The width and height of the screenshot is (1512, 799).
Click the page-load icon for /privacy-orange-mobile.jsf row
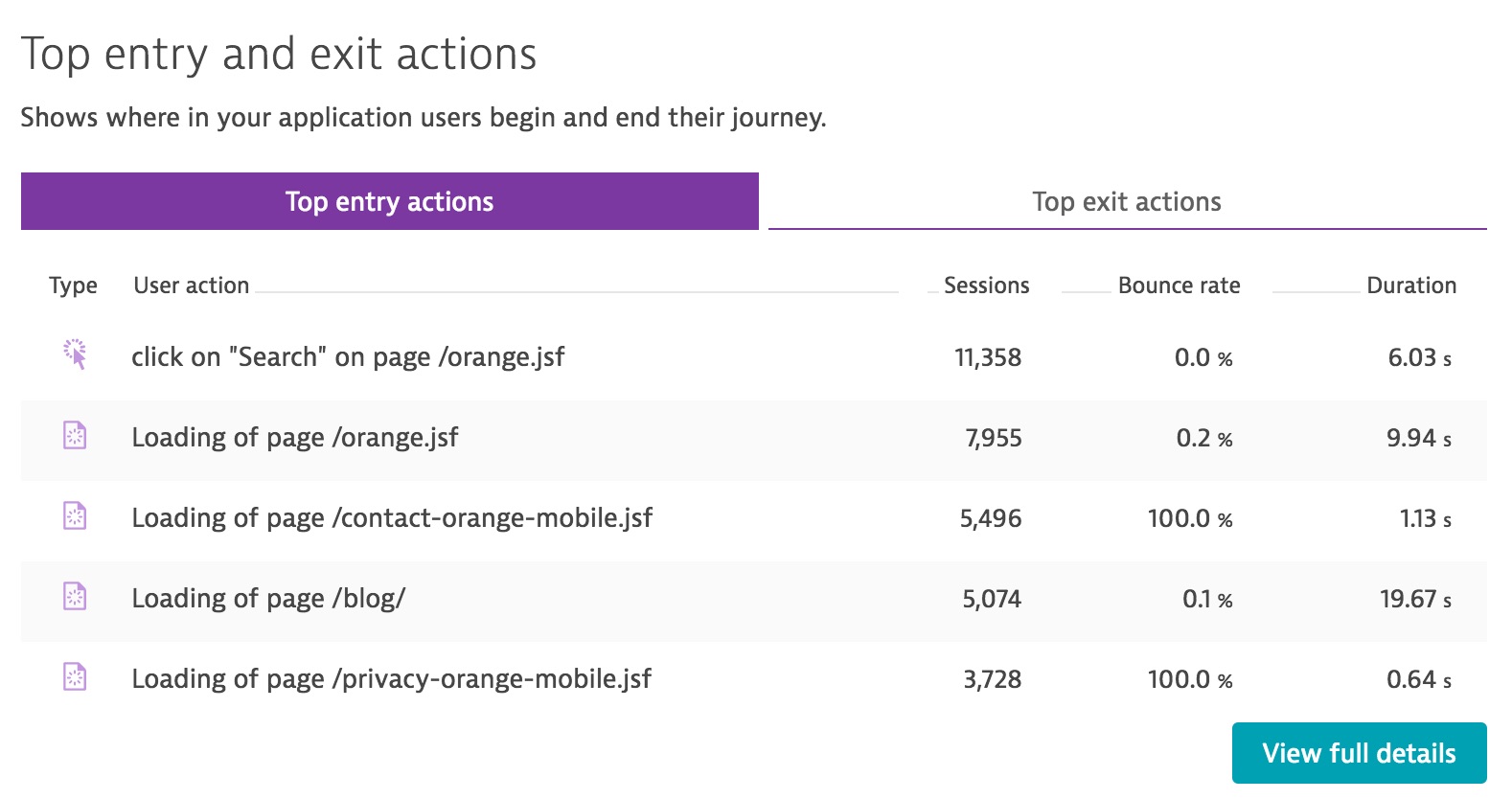75,677
